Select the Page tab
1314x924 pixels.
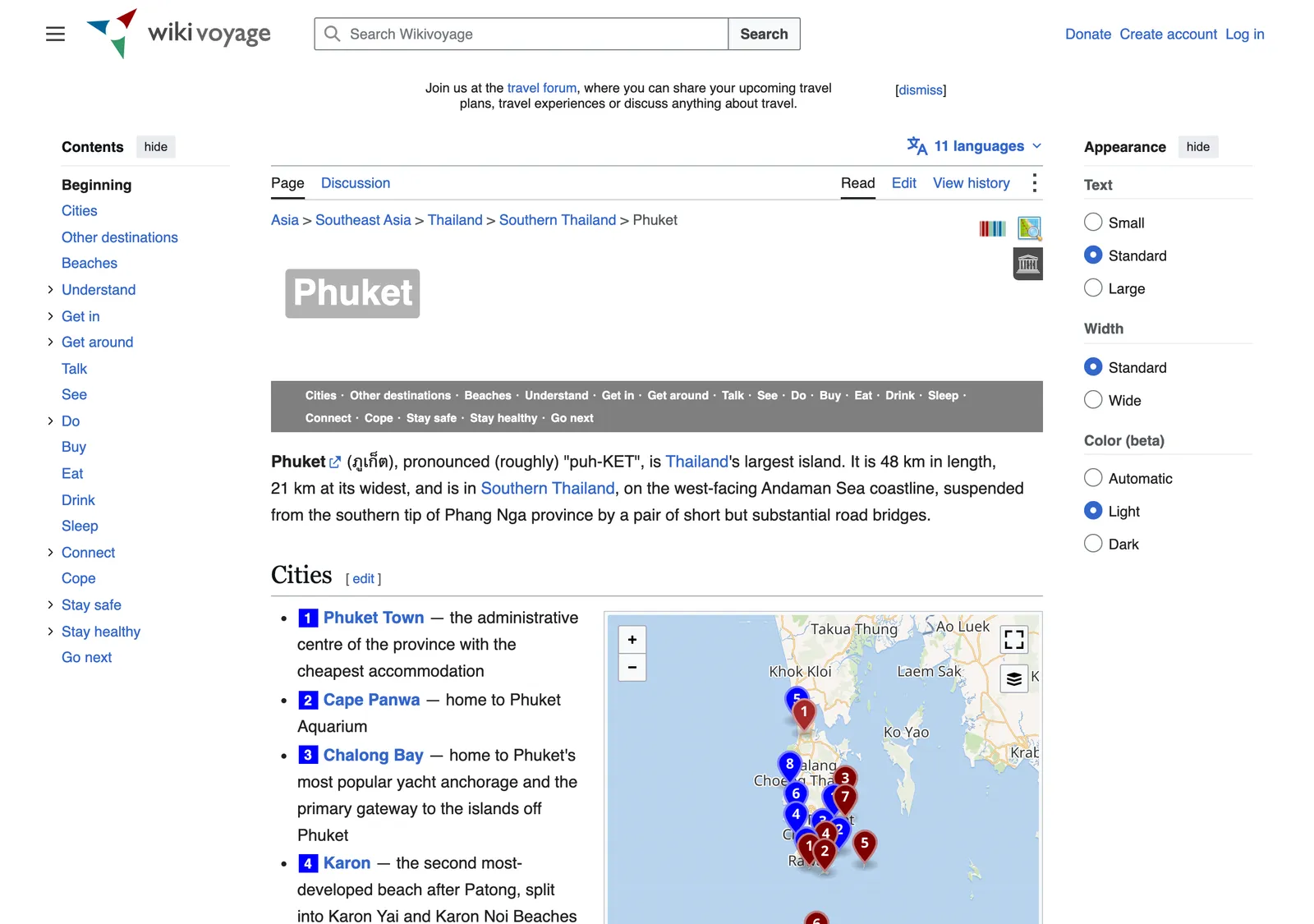[x=287, y=183]
